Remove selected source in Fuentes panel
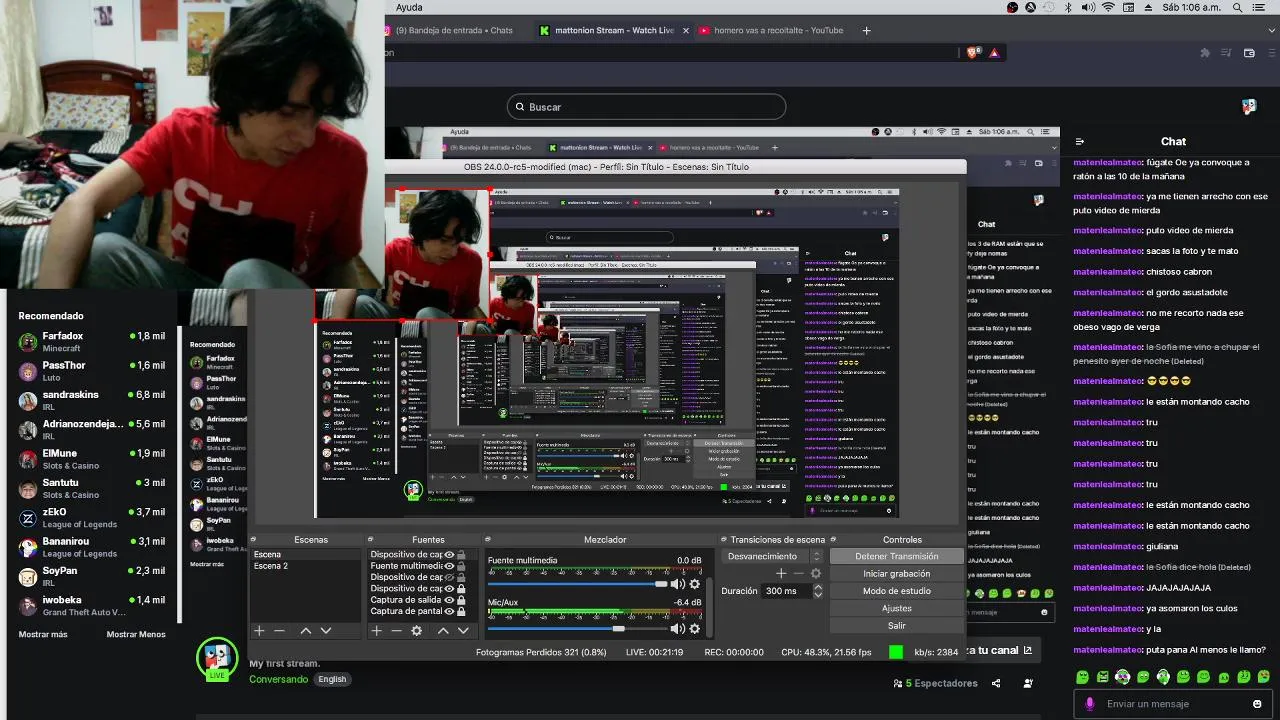The width and height of the screenshot is (1280, 720). pyautogui.click(x=396, y=631)
